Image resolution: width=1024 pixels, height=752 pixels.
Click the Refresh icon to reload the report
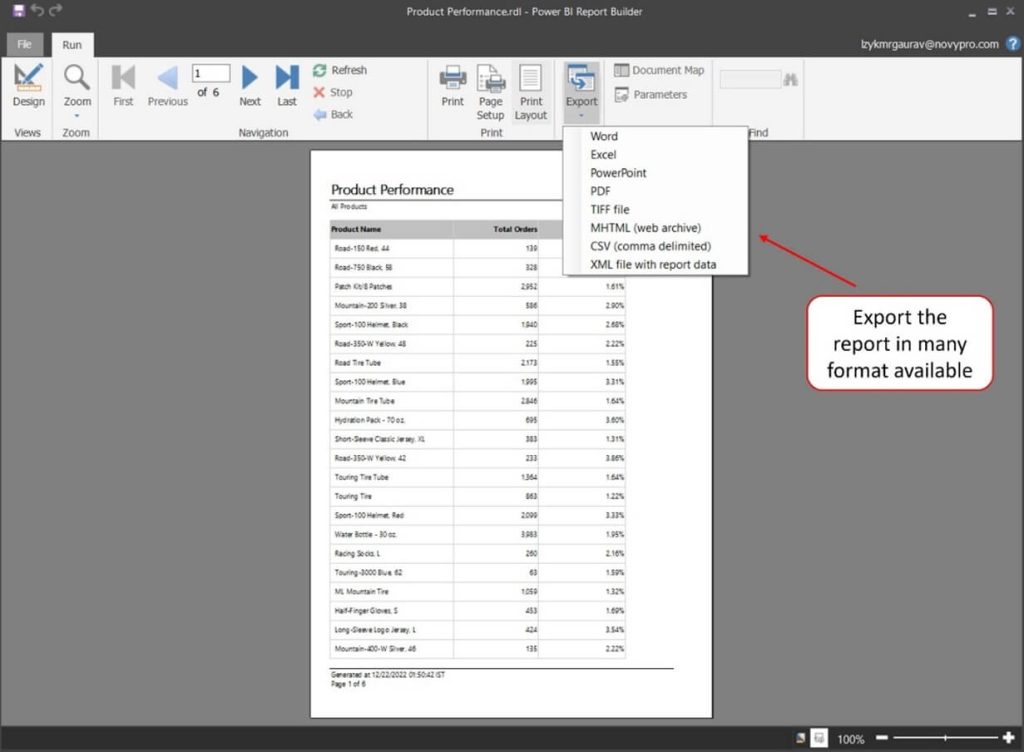[x=322, y=70]
